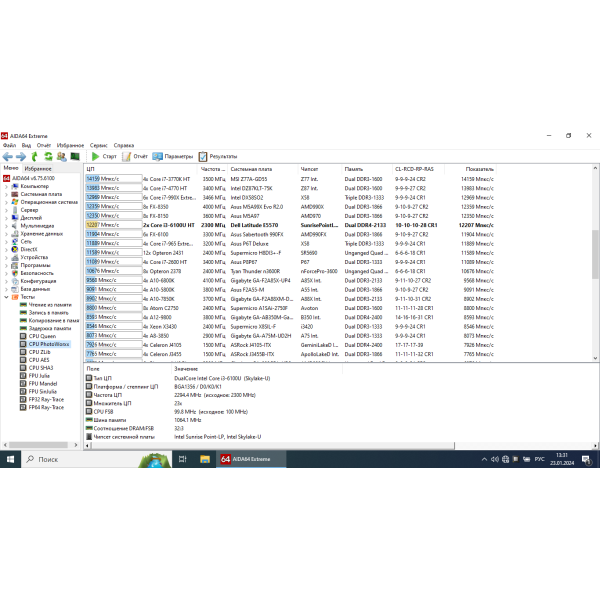
Task: Click the Хранение данных drive icon
Action: tap(15, 234)
